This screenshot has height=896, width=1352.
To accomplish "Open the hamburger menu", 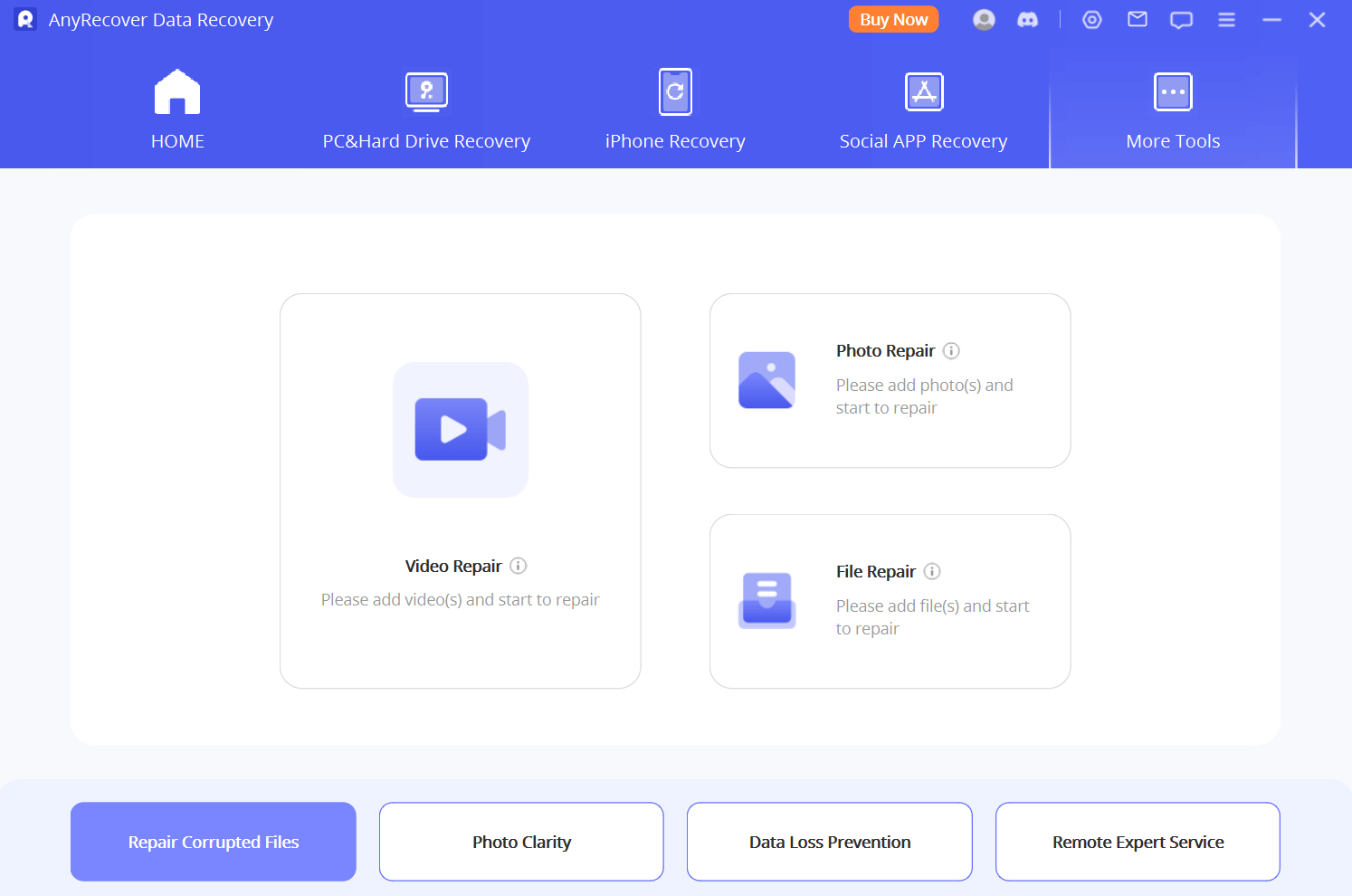I will [x=1226, y=19].
